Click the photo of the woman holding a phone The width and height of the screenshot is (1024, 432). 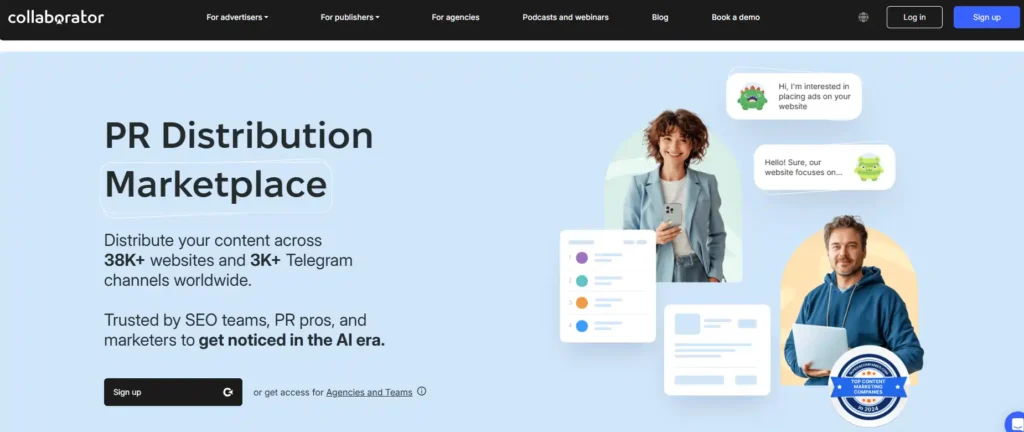pos(672,190)
